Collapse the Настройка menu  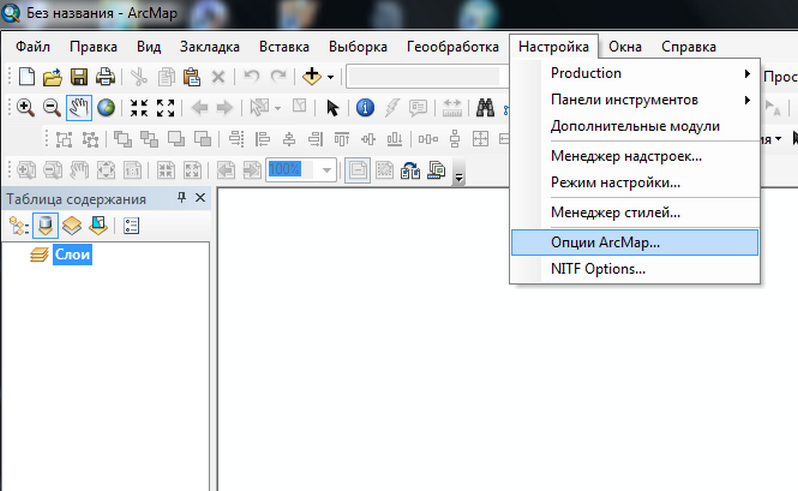(554, 46)
